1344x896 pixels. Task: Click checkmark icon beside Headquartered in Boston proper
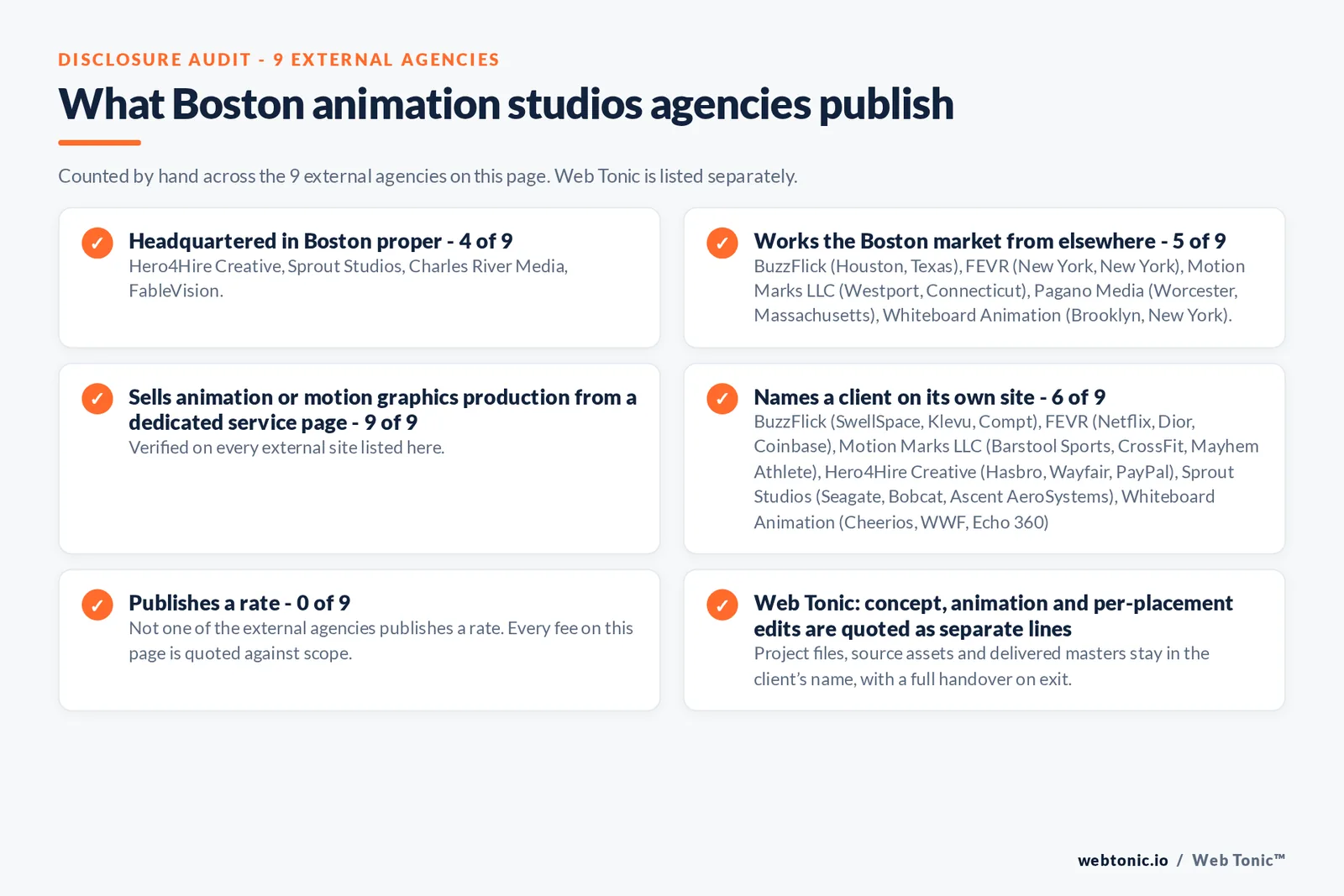97,243
